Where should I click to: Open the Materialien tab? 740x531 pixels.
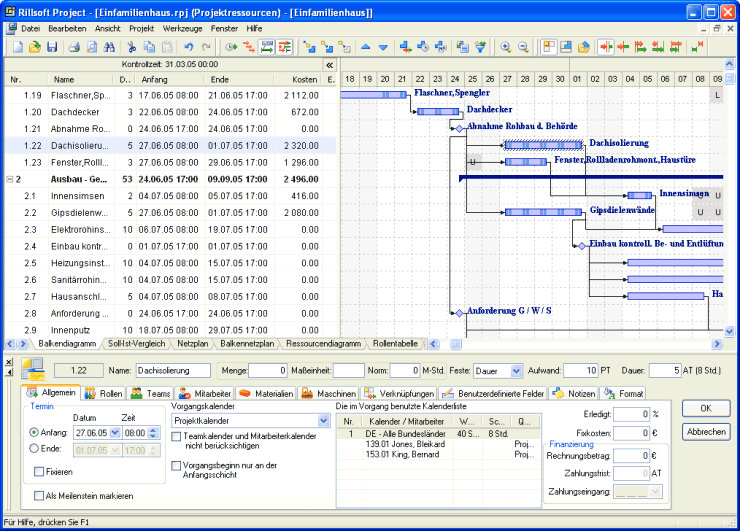point(267,393)
